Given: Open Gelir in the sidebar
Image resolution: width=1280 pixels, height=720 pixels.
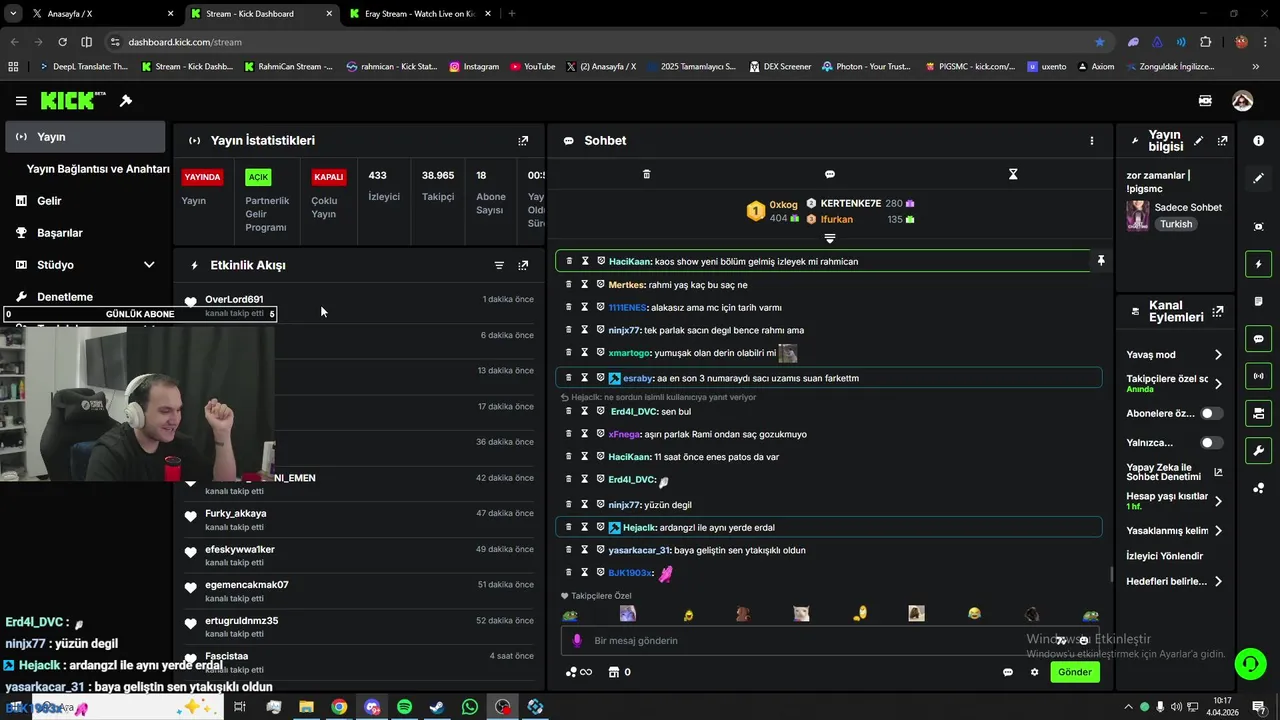Looking at the screenshot, I should click(49, 201).
